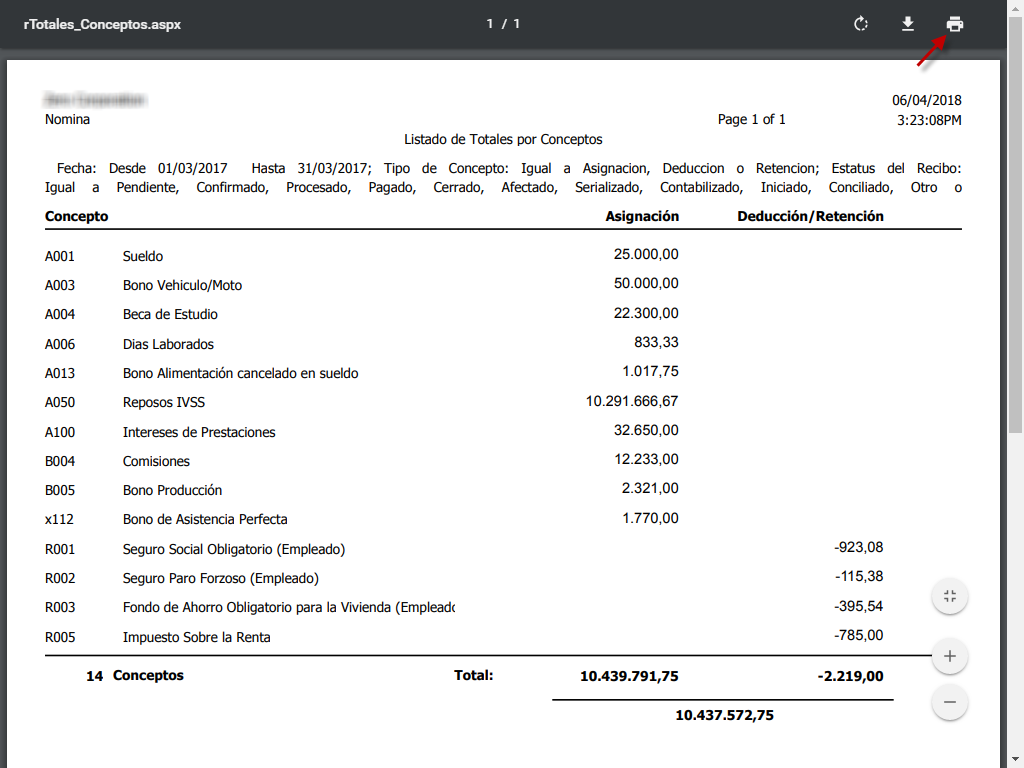
Task: Click the rTotales_Conceptos.aspx file title
Action: [x=102, y=24]
